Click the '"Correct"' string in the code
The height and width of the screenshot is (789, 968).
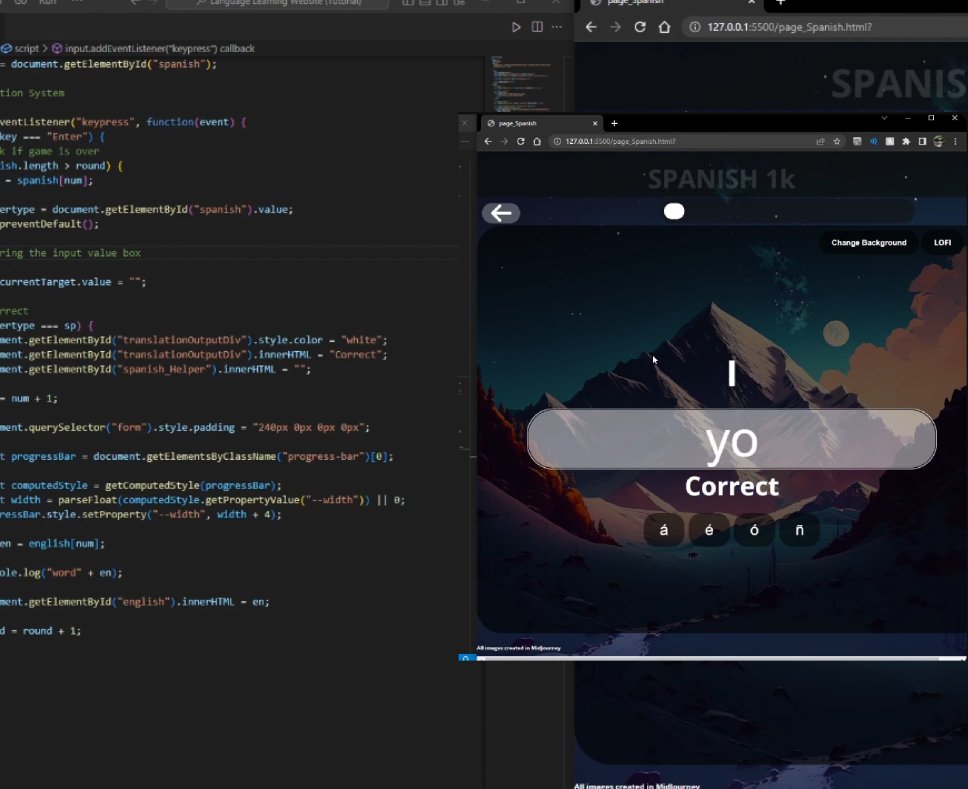click(x=355, y=355)
